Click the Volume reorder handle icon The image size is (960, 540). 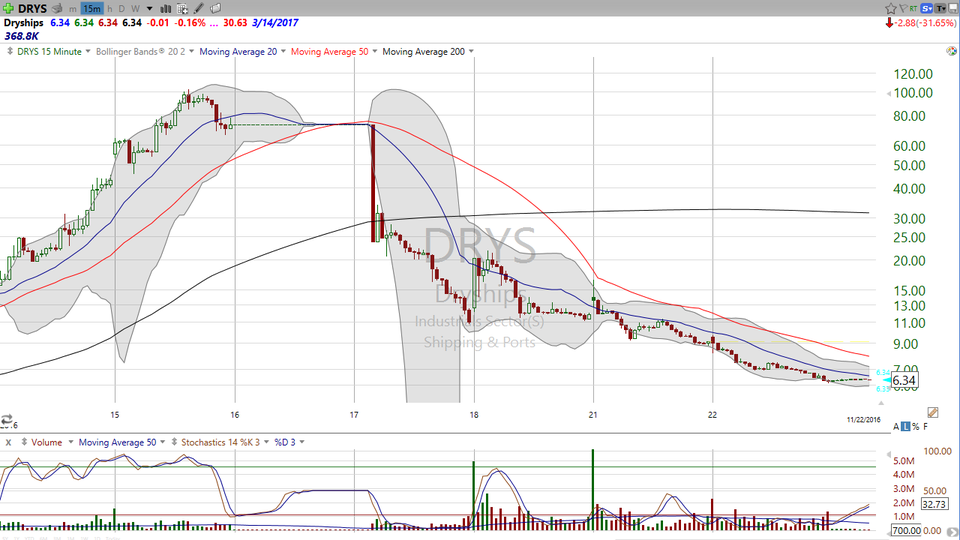tap(24, 442)
